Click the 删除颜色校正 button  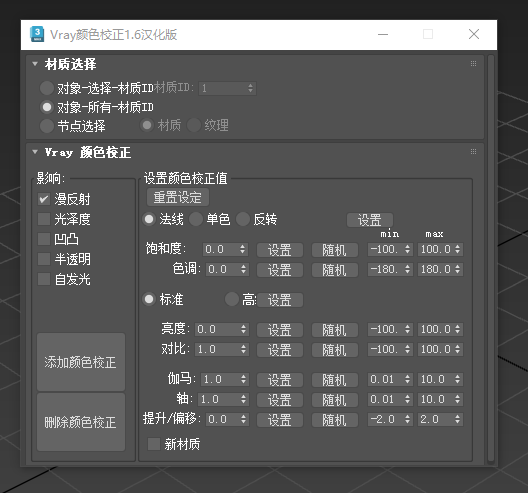pos(81,422)
